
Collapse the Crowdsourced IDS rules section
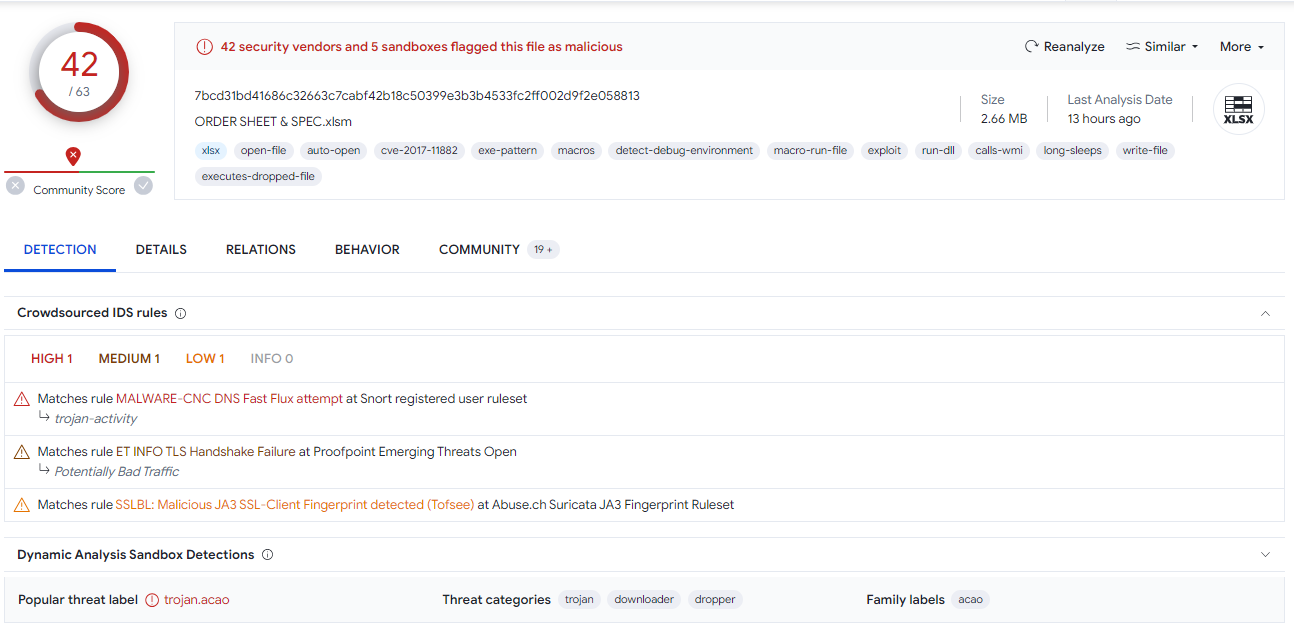(x=1265, y=313)
